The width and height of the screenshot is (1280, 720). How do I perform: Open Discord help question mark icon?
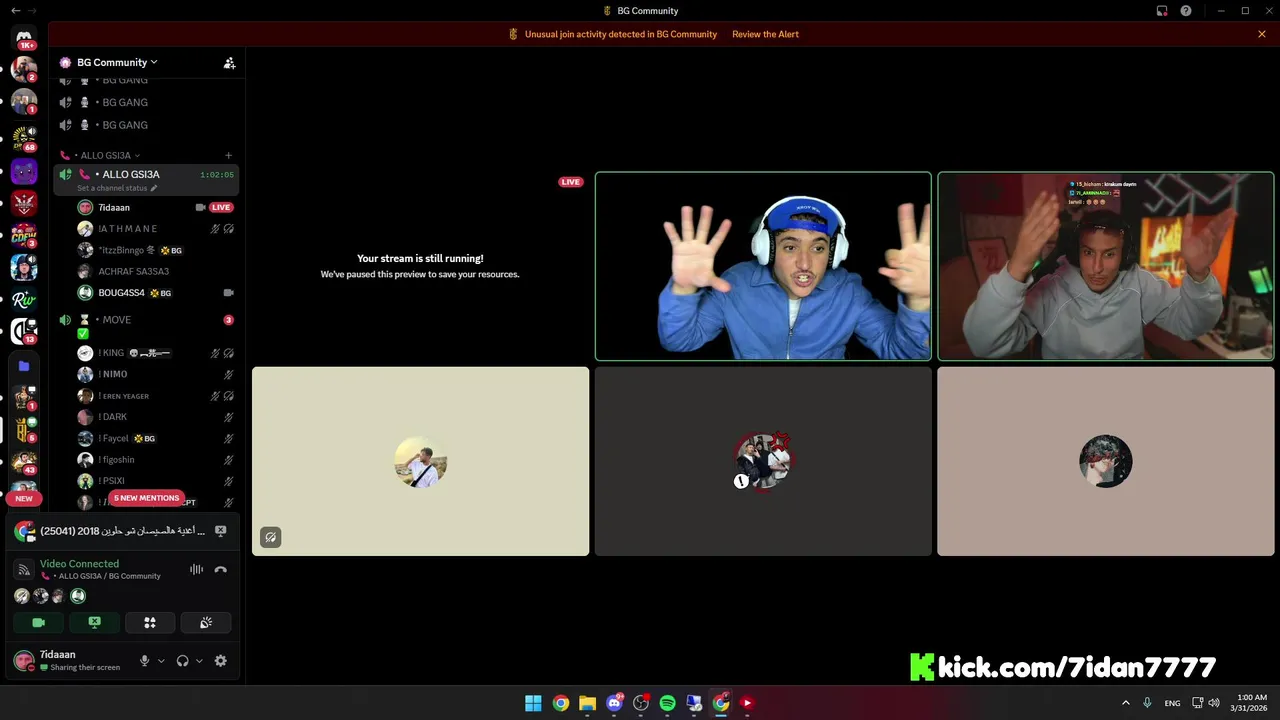tap(1186, 11)
